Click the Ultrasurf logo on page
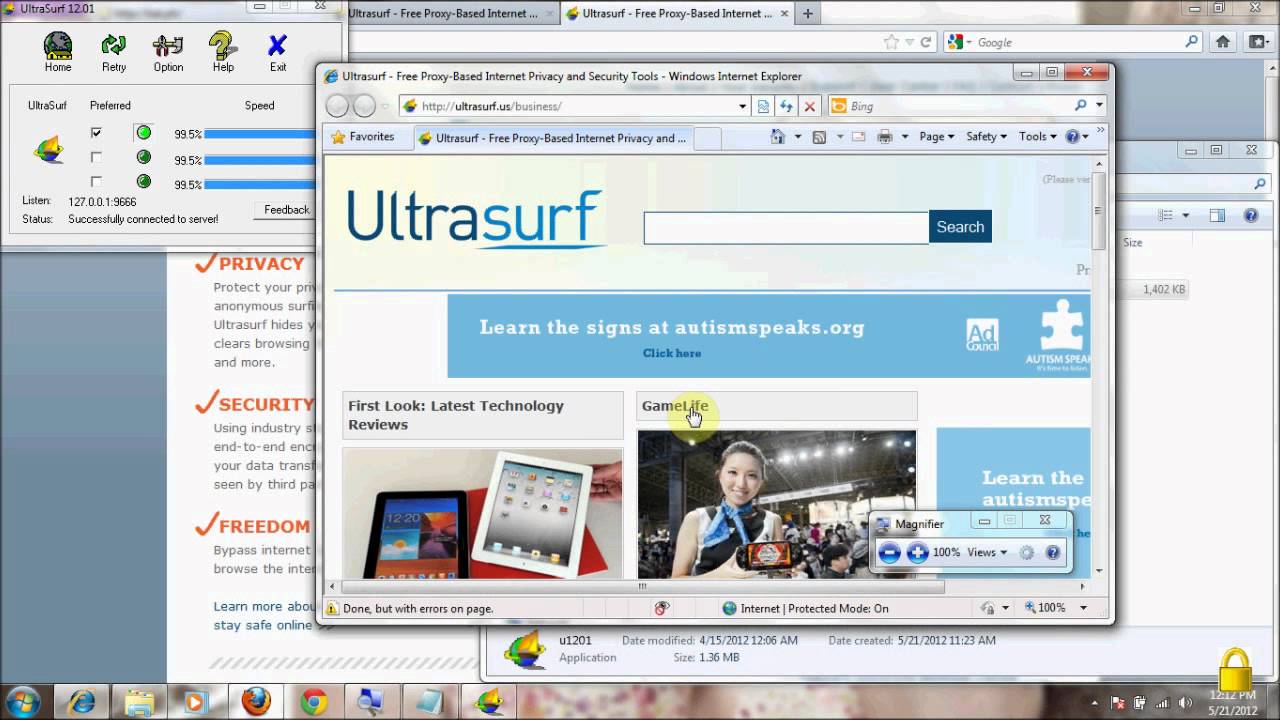Screen dimensions: 1280x720 pos(476,218)
